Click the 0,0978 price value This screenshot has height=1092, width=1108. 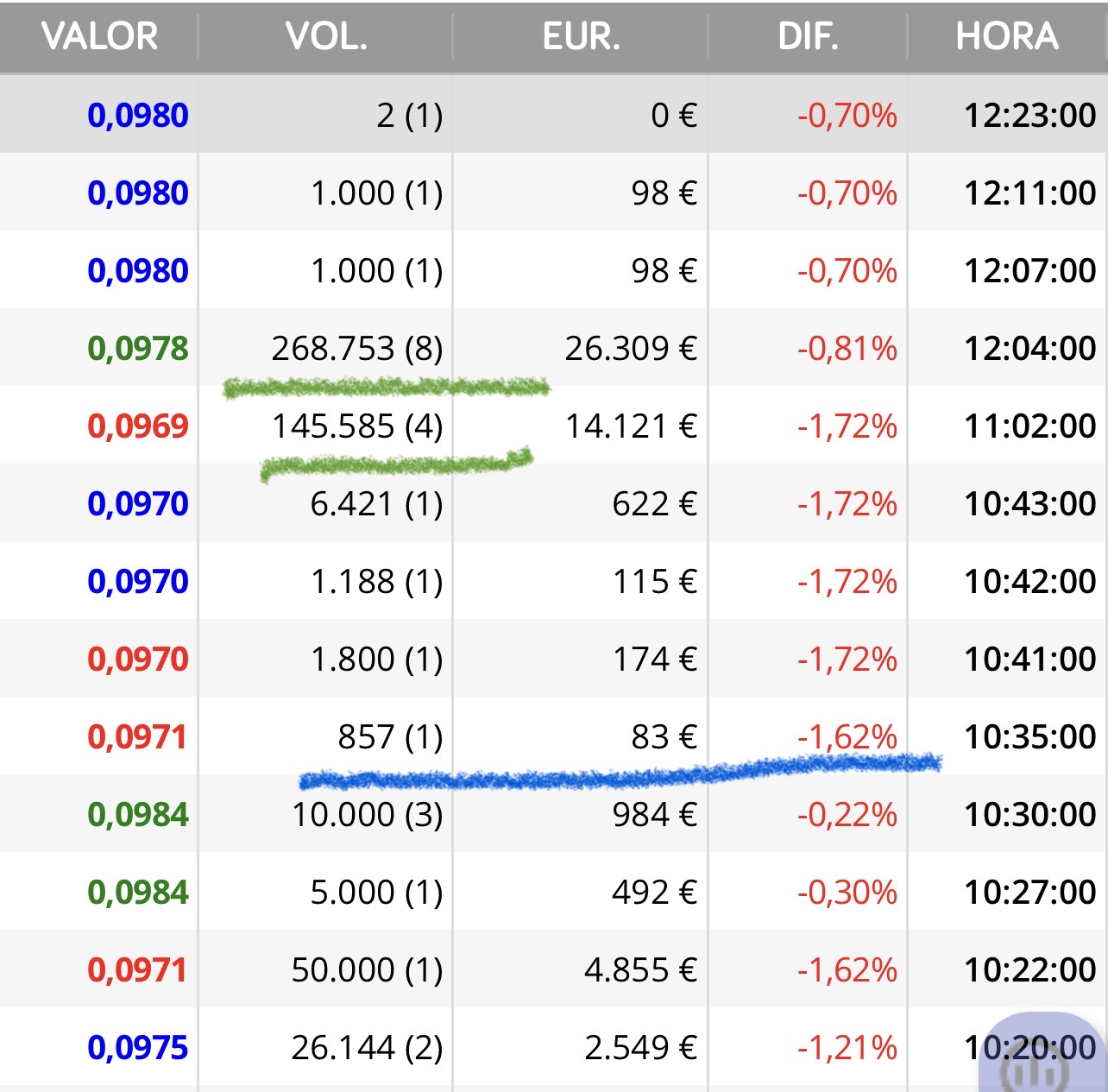pos(138,348)
